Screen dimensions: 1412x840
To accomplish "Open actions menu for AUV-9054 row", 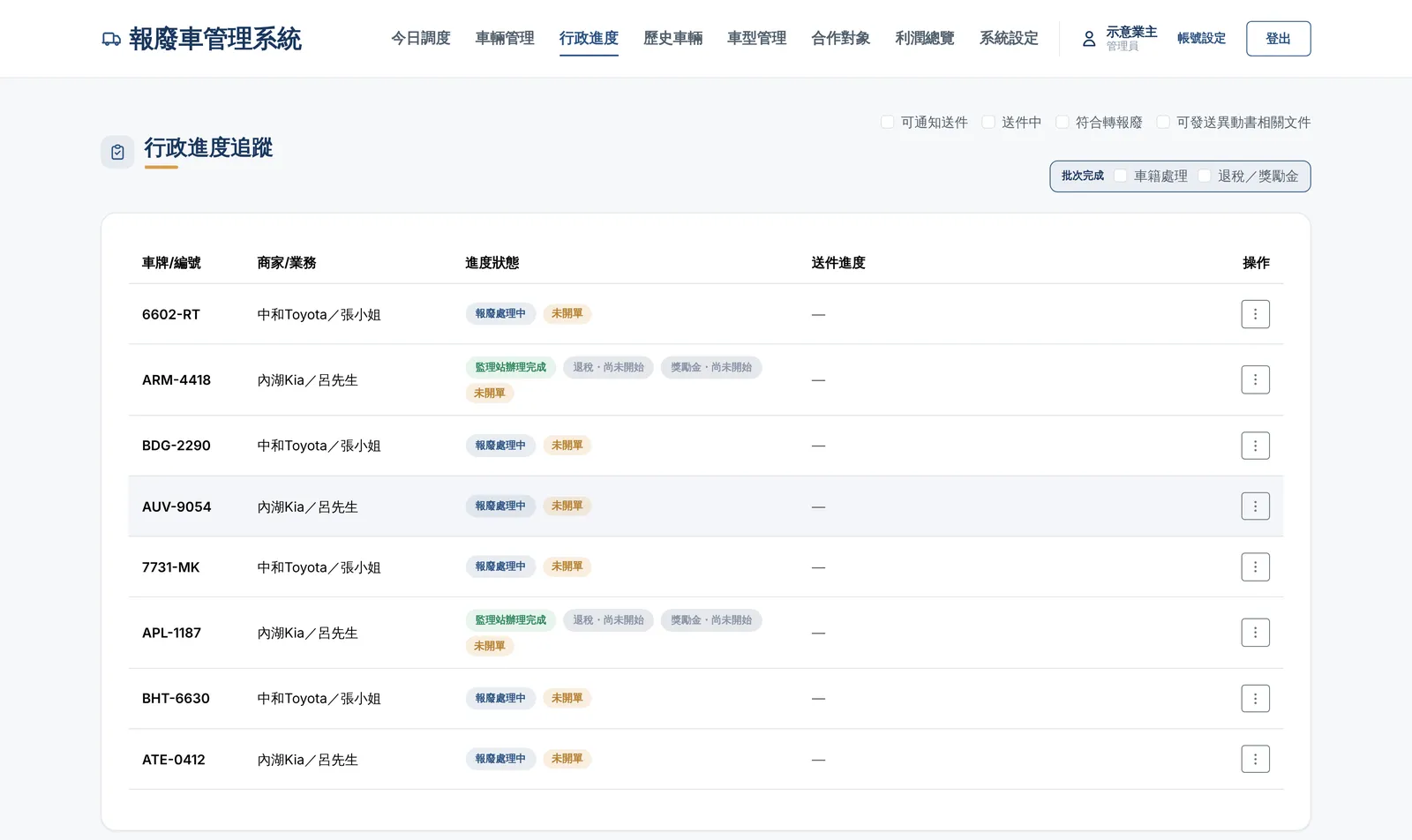I will [x=1255, y=506].
